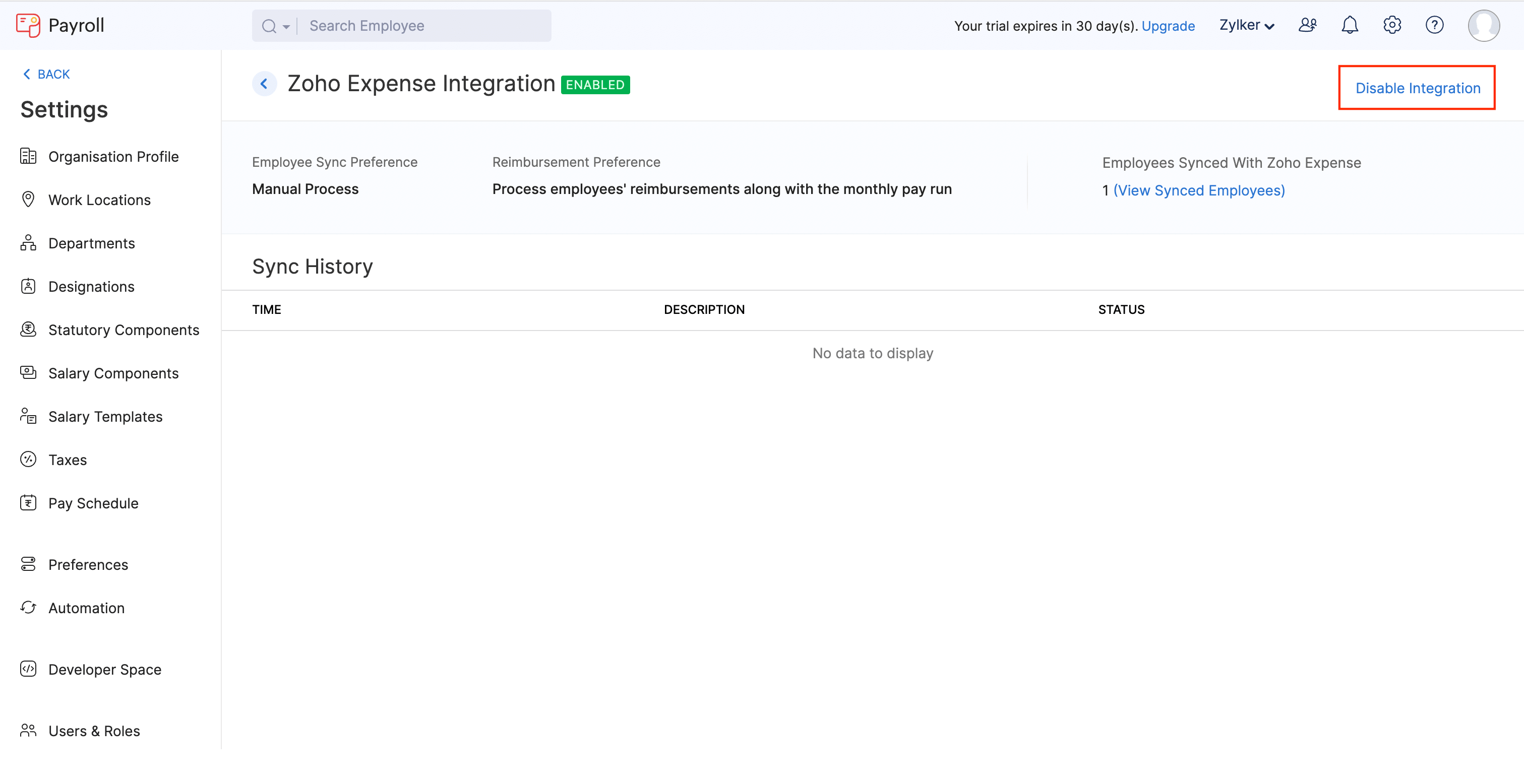1524x784 pixels.
Task: Open Users & Roles settings
Action: click(x=93, y=731)
